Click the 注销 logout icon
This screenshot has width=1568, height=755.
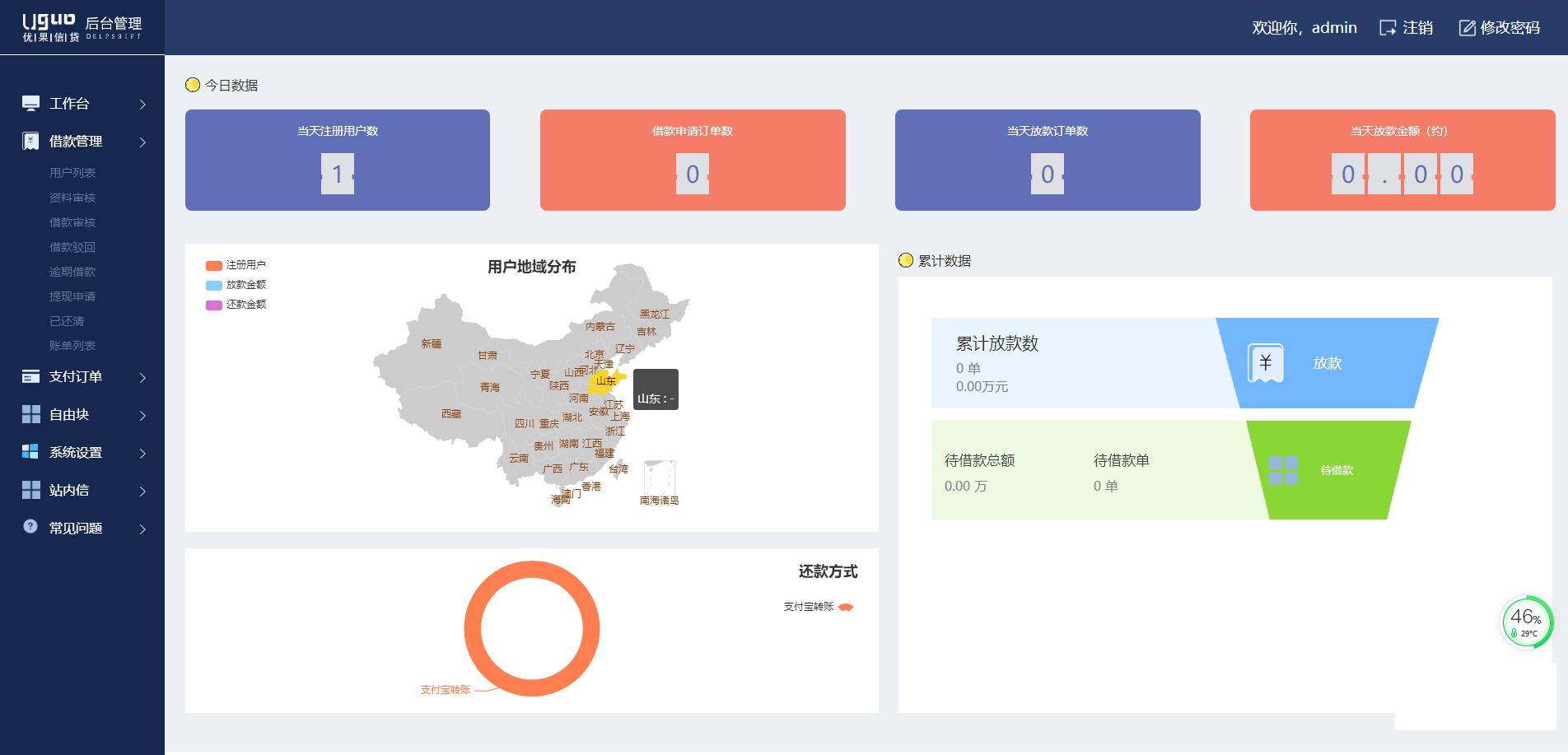point(1388,28)
